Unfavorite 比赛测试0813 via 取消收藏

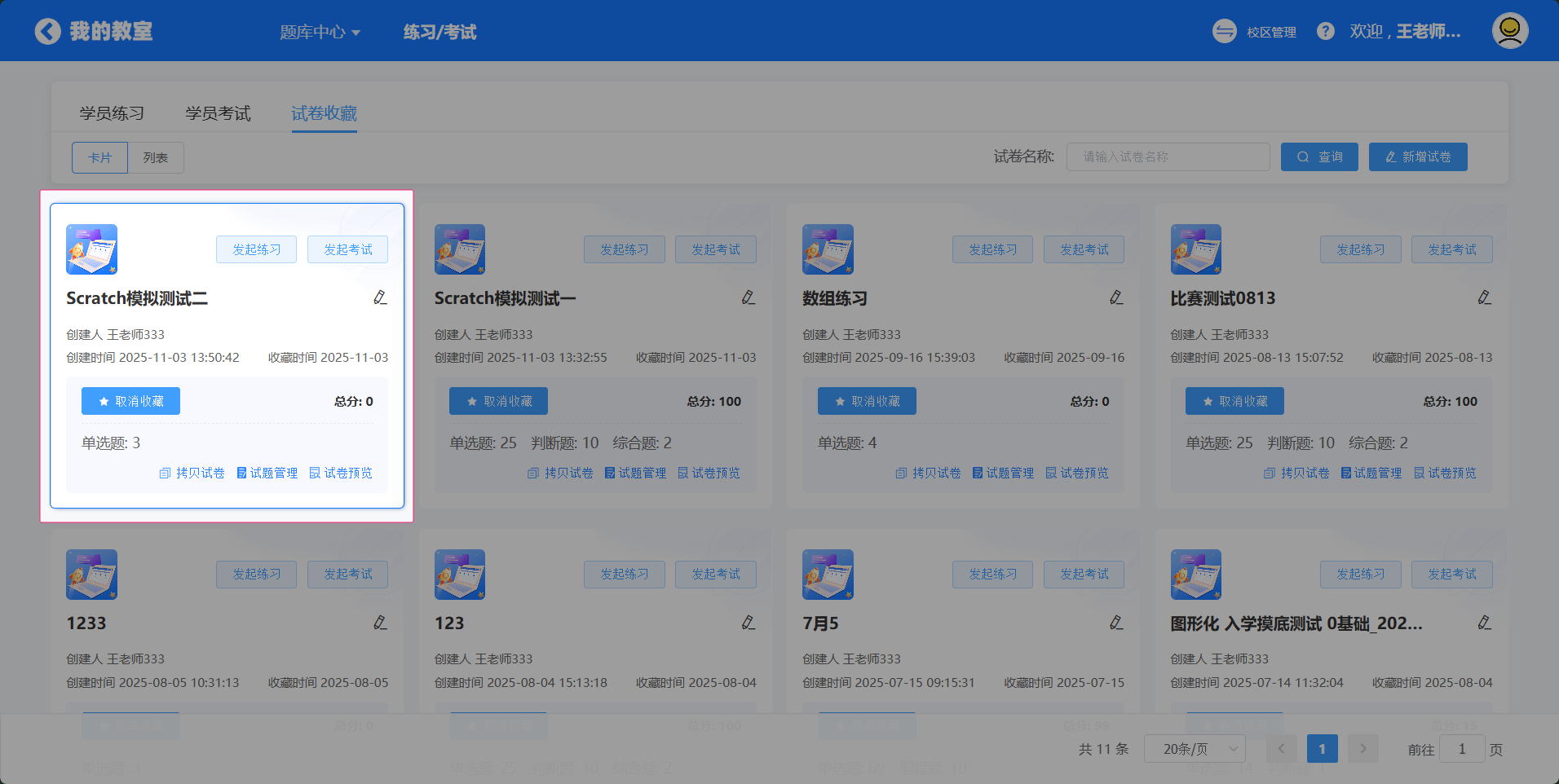pyautogui.click(x=1234, y=401)
